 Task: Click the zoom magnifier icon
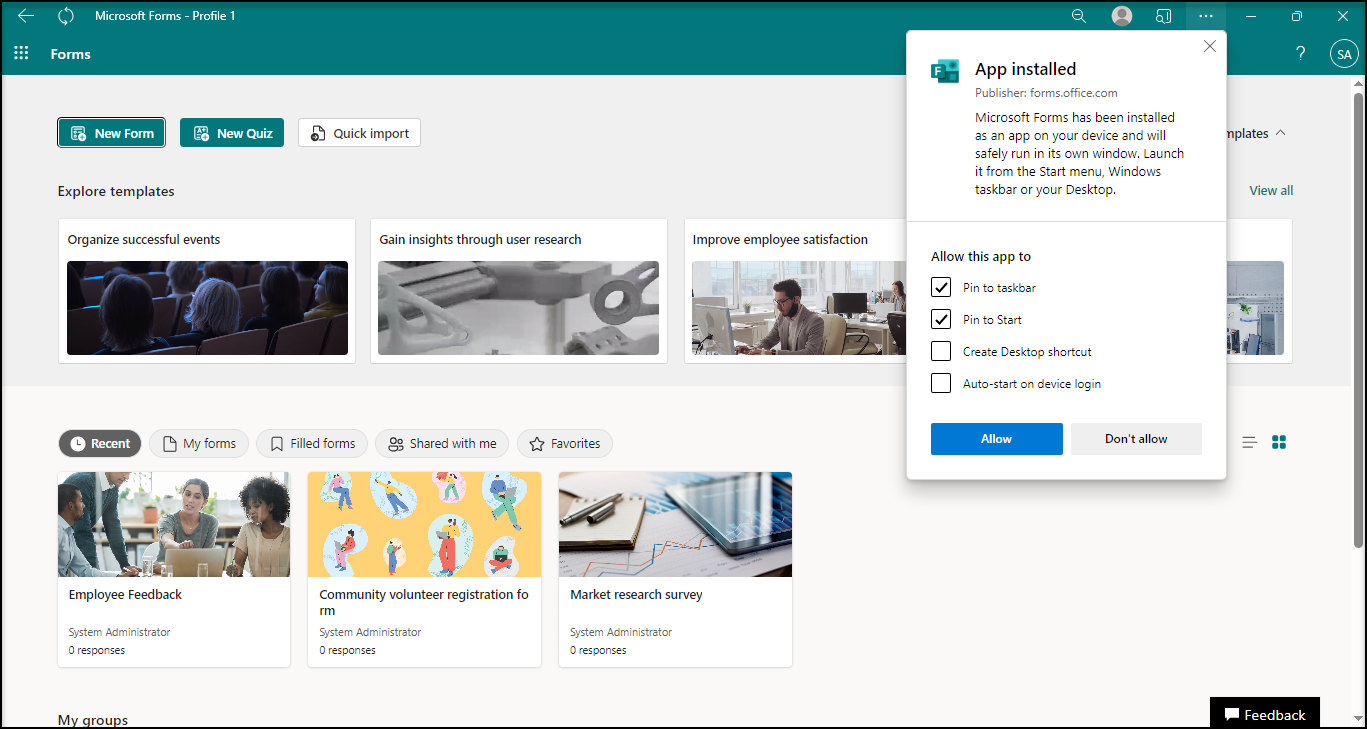tap(1079, 16)
